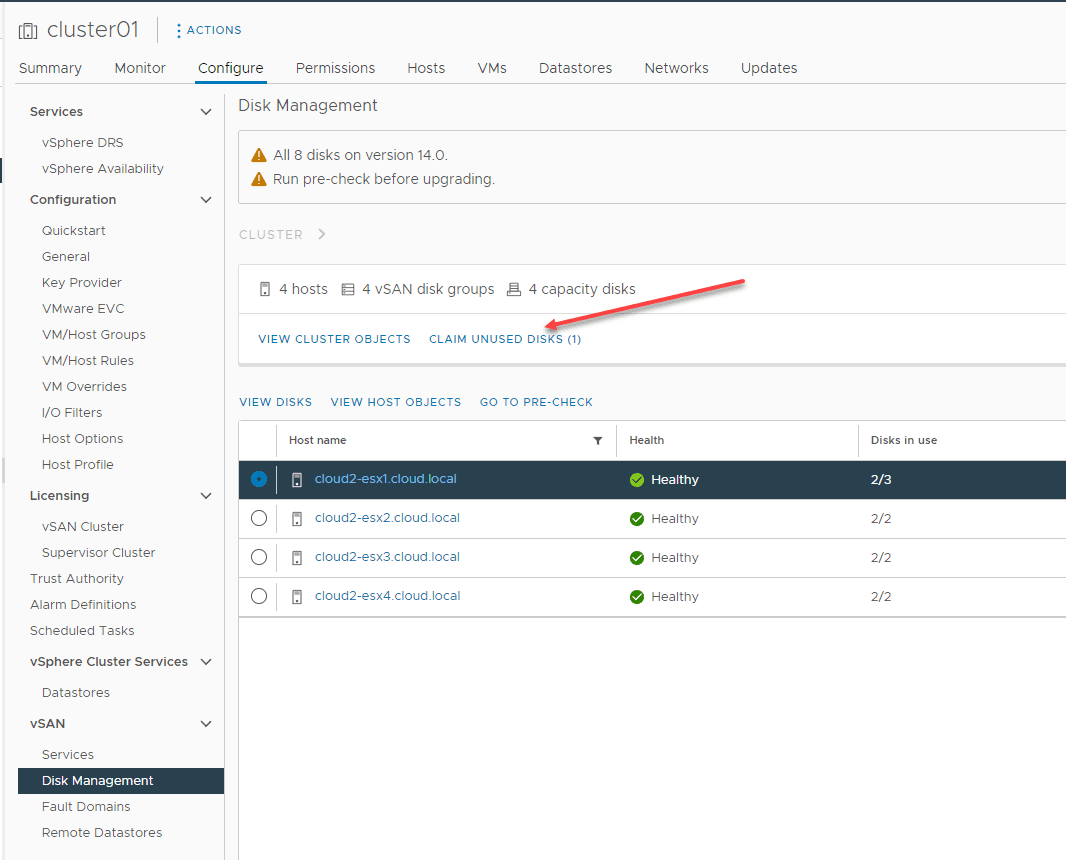The image size is (1066, 860).
Task: Select the radio button for cloud2-esx4.cloud.local
Action: [258, 596]
